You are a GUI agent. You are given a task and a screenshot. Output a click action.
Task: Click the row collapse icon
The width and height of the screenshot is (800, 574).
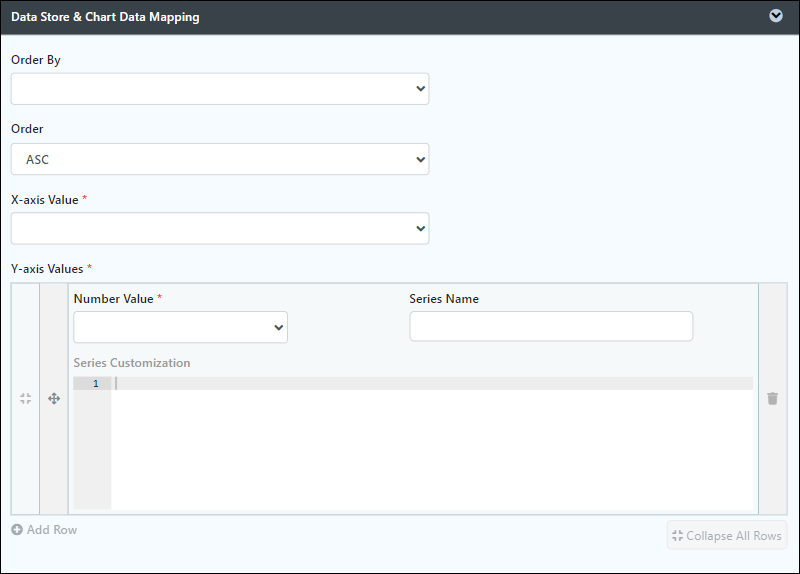click(x=26, y=398)
